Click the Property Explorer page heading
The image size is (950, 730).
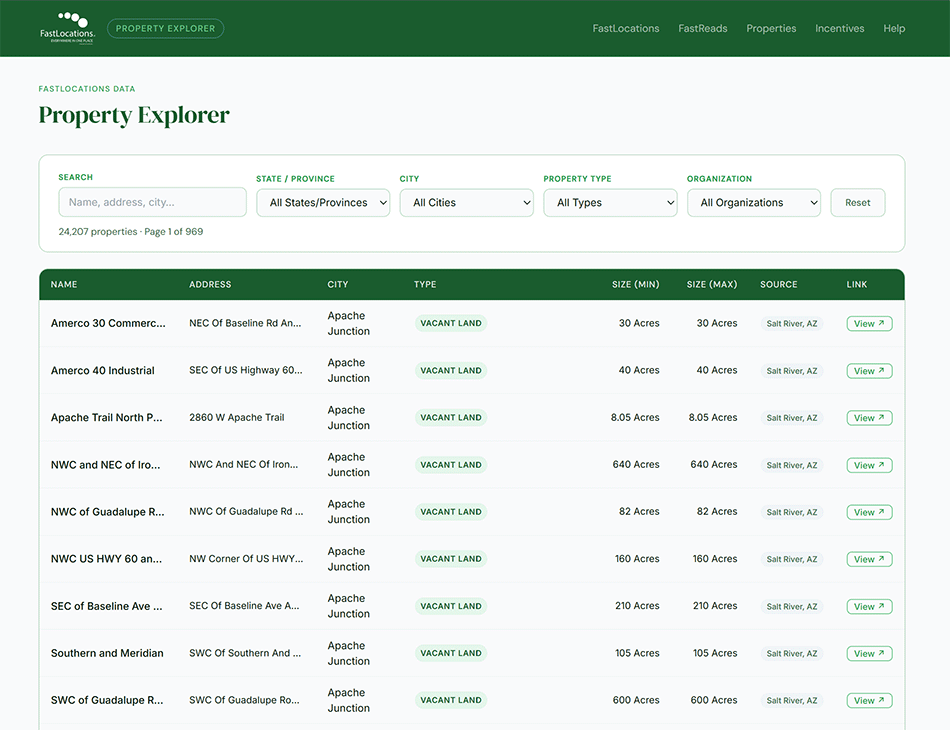tap(134, 115)
